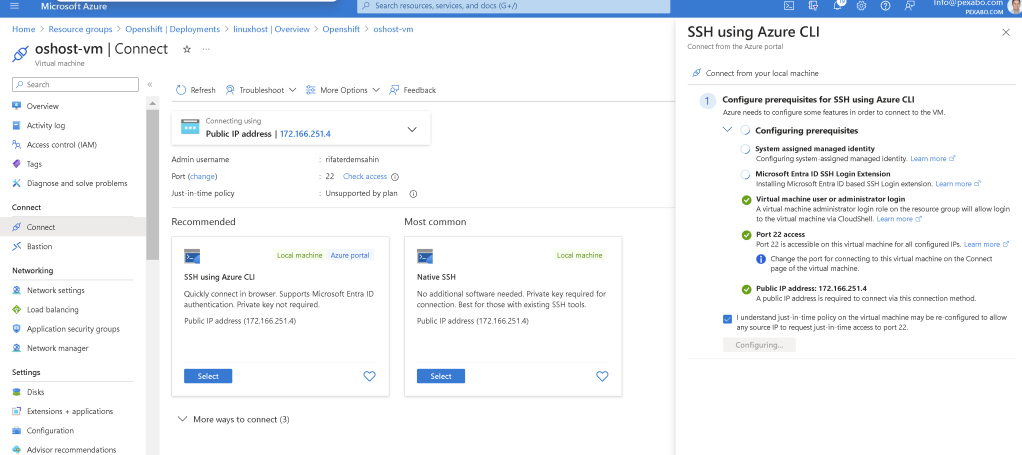
Task: Collapse the left sidebar with double chevron
Action: 150,84
